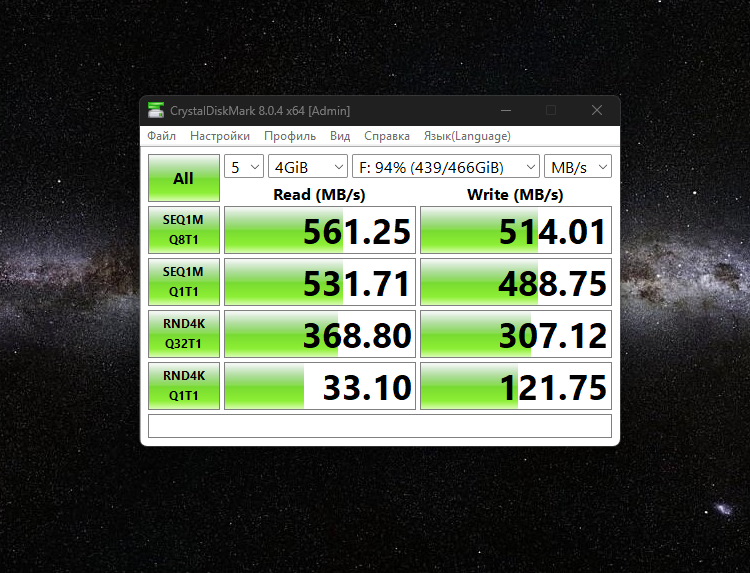Click the Read (MB/s) column header
The width and height of the screenshot is (750, 573).
[319, 195]
